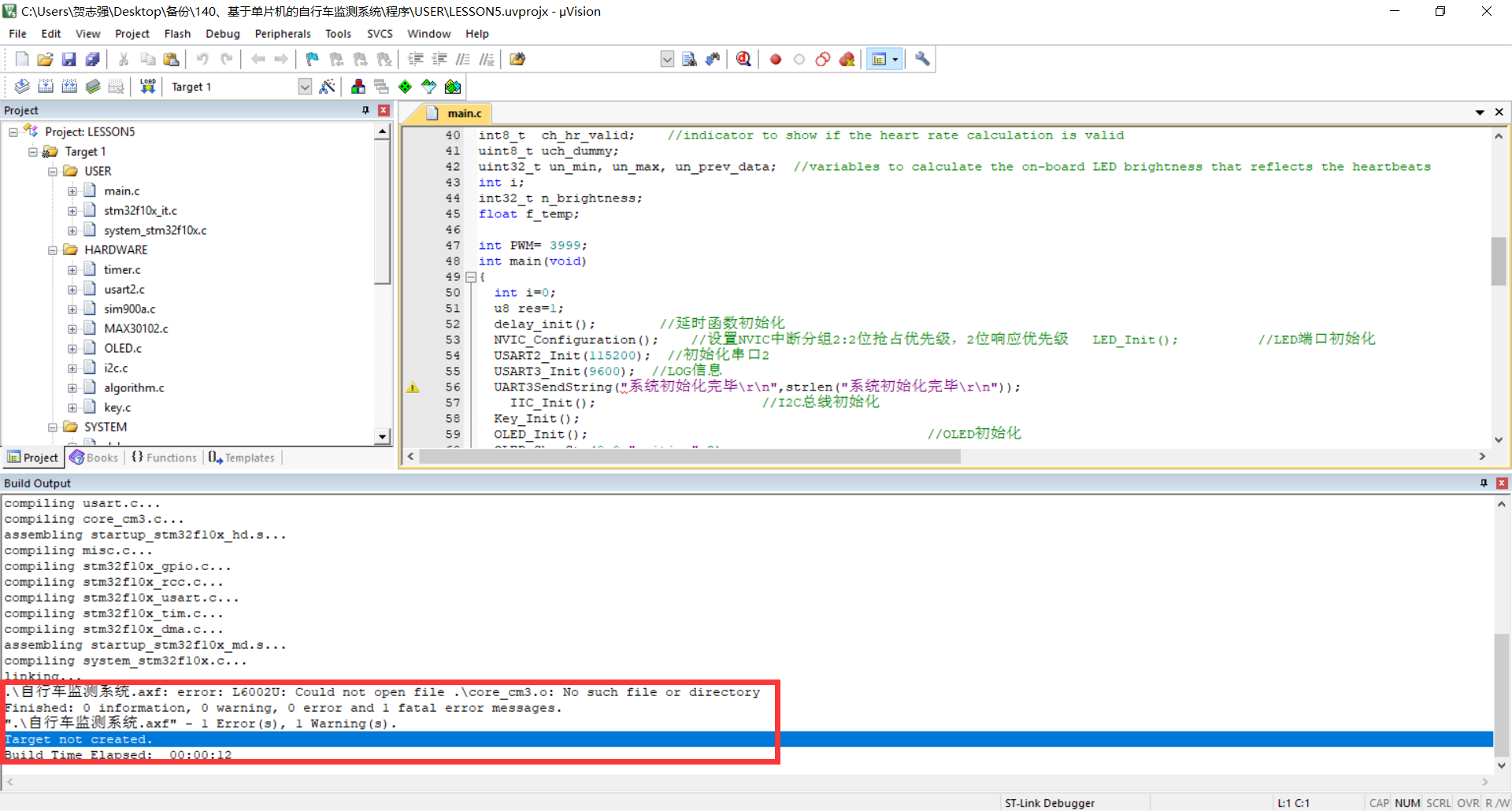The width and height of the screenshot is (1512, 811).
Task: Click the Save All icon
Action: click(x=93, y=59)
